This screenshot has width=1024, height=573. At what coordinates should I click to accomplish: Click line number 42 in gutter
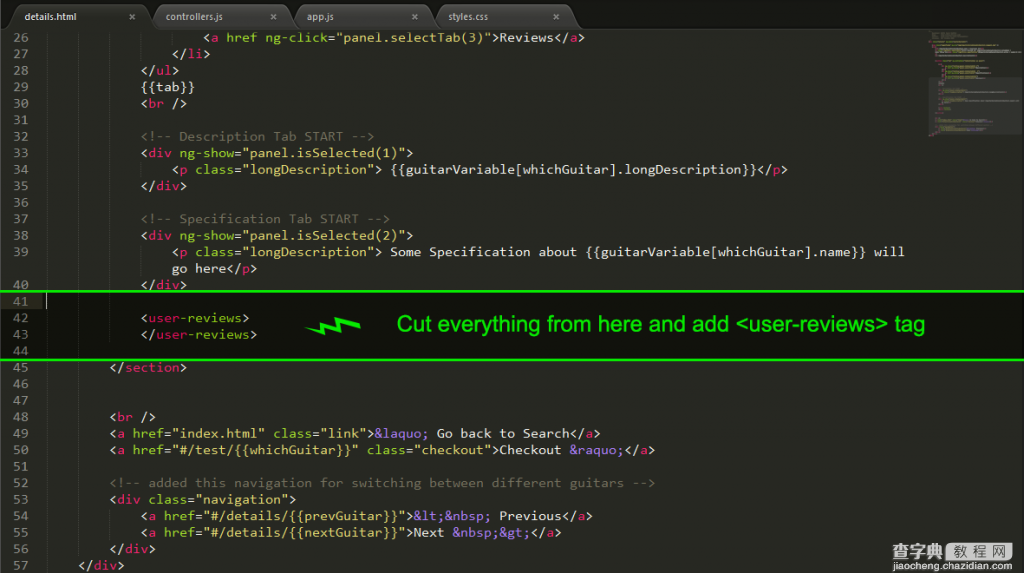pyautogui.click(x=21, y=318)
